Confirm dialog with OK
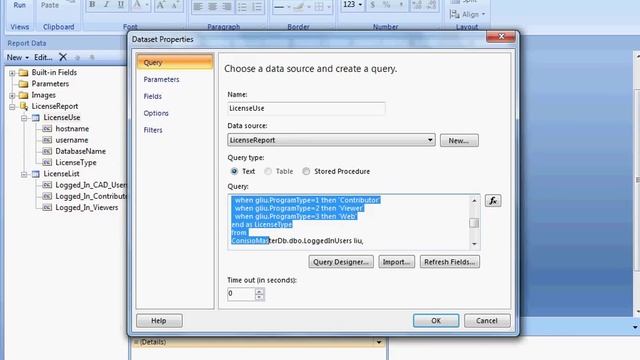 coord(436,321)
